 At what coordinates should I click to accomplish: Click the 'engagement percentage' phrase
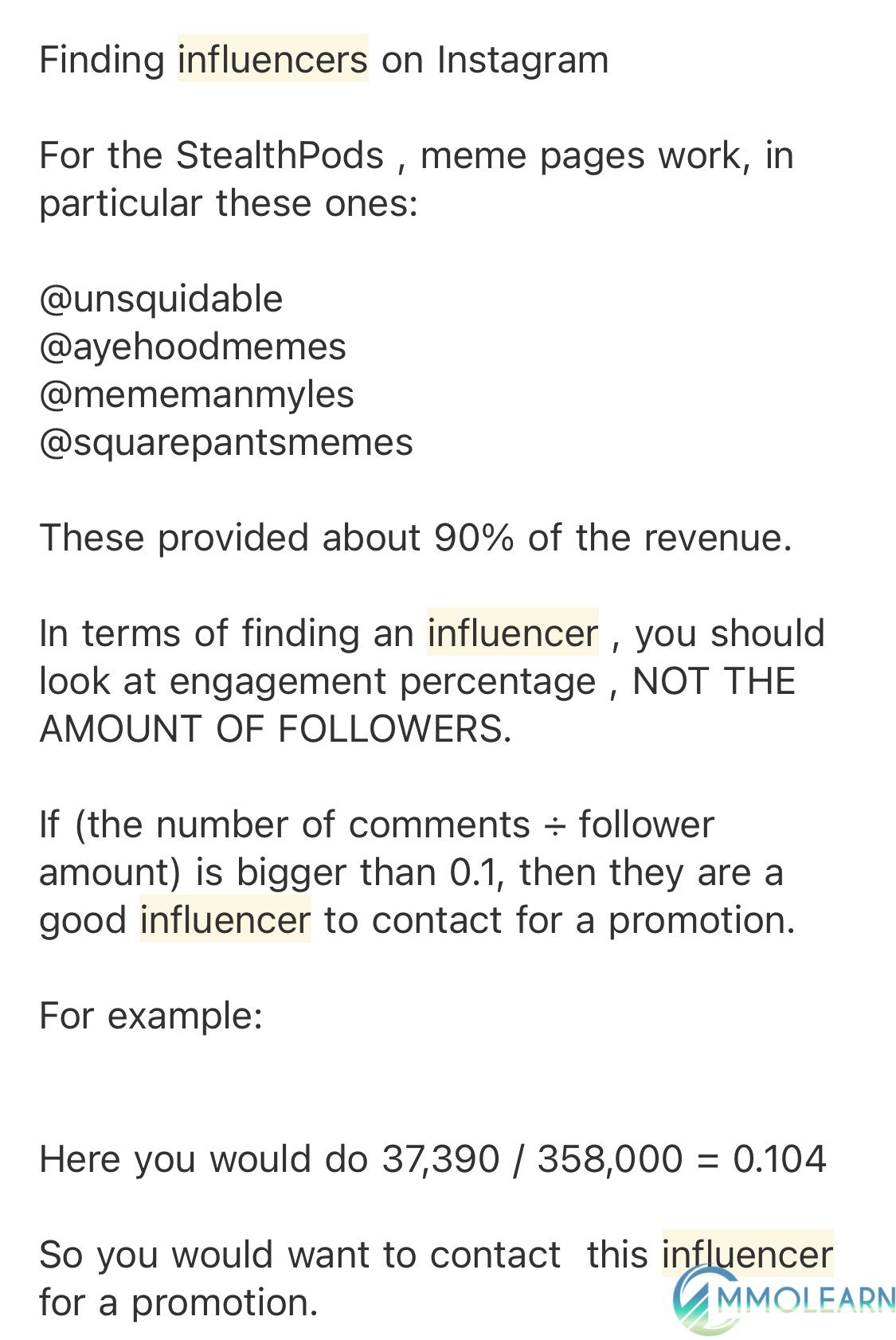tap(382, 682)
